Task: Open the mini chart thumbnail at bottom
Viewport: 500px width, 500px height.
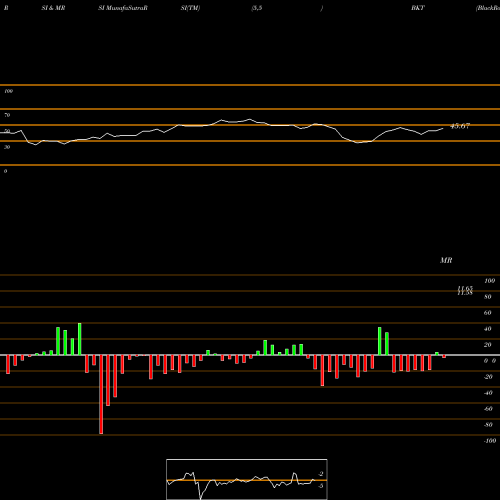Action: [x=247, y=479]
